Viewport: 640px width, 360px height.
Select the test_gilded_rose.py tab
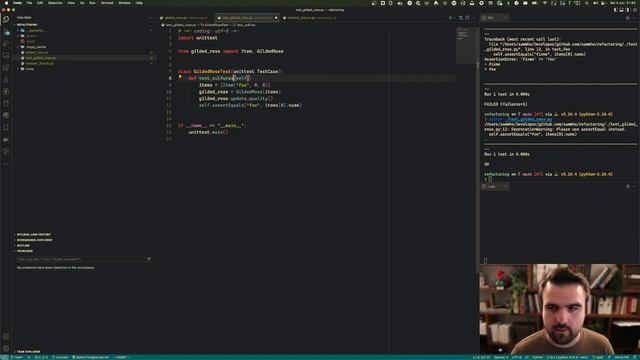247,18
